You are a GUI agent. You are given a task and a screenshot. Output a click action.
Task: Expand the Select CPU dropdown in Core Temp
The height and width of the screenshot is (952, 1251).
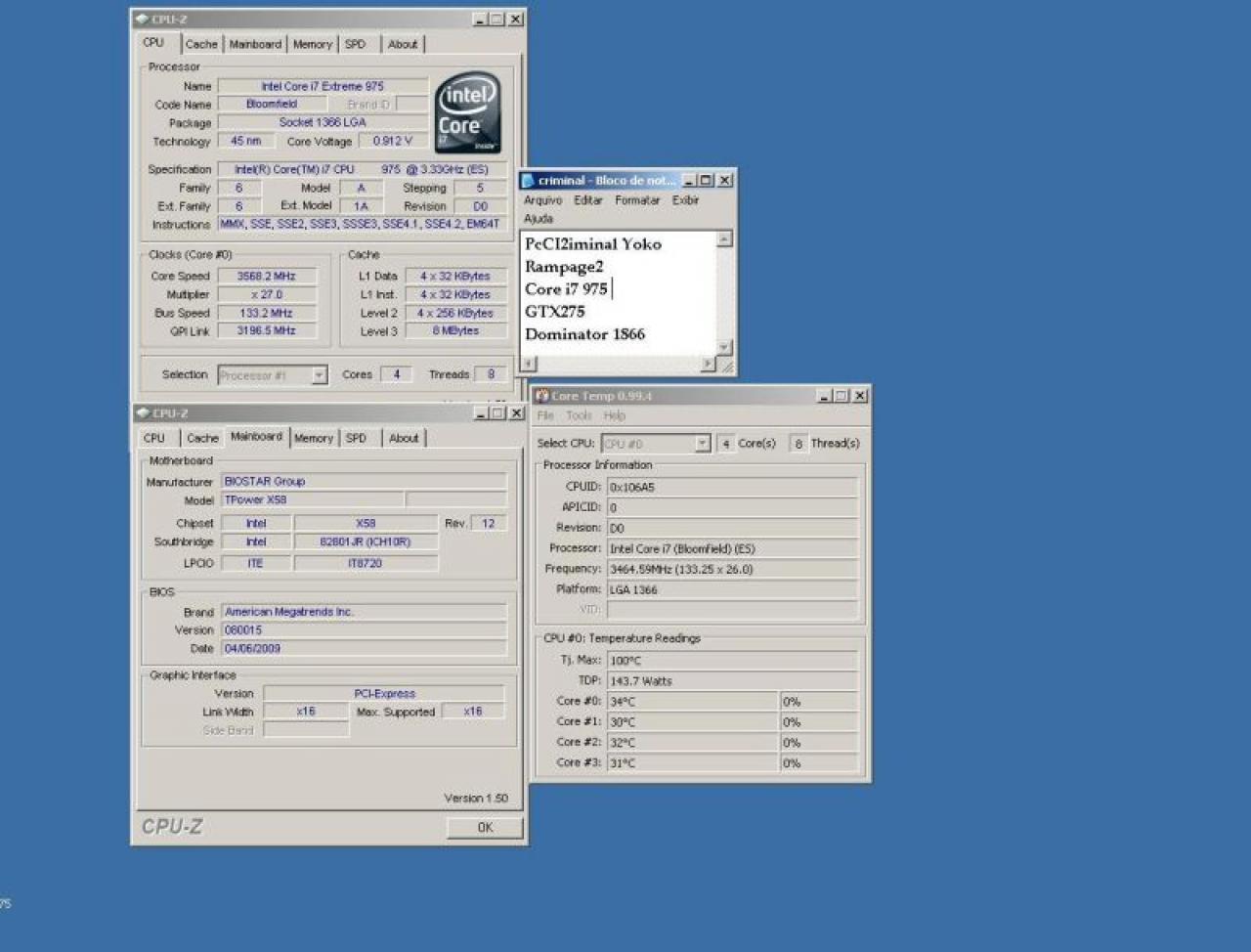click(702, 444)
